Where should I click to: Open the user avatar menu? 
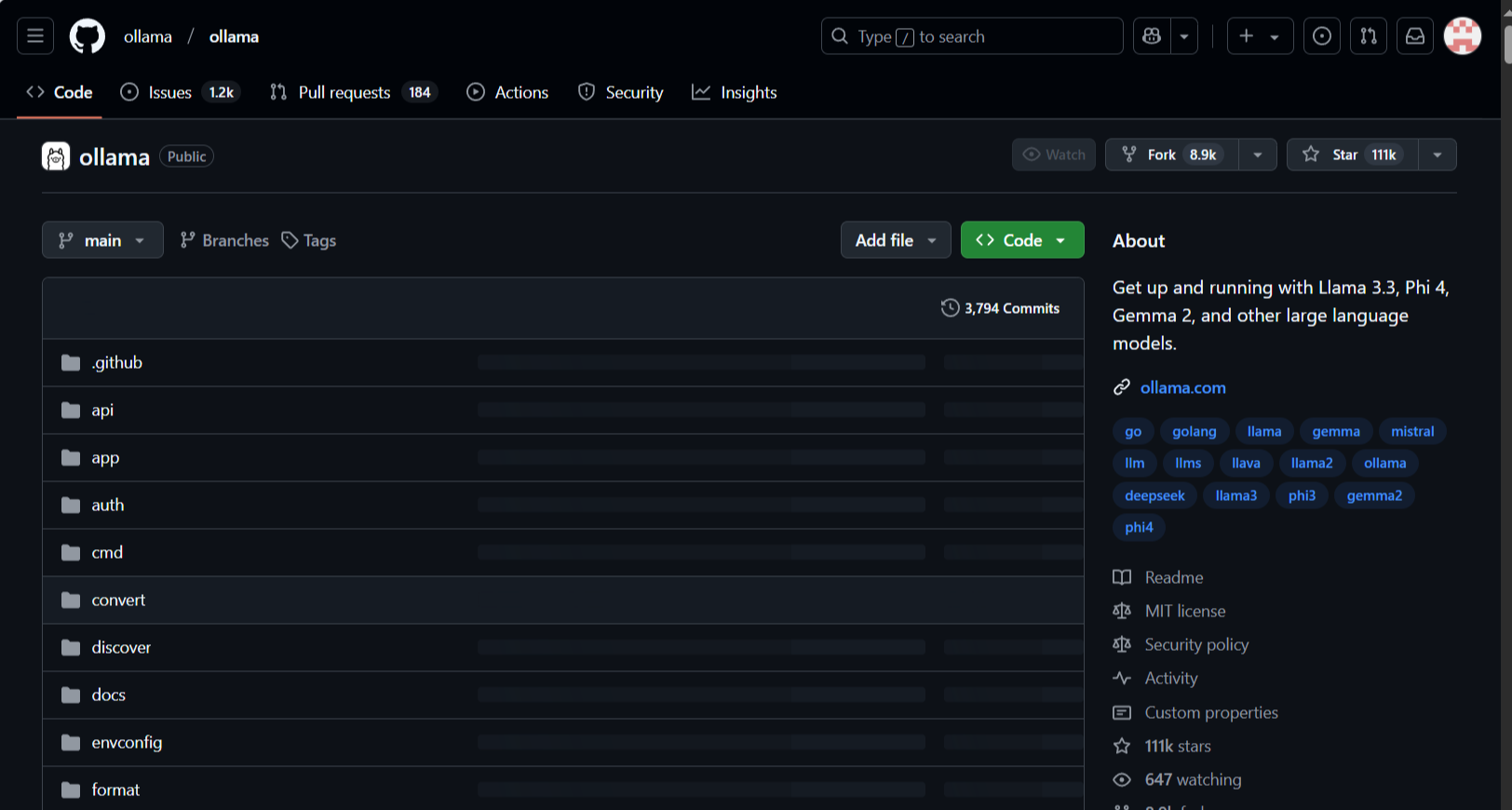(x=1463, y=36)
